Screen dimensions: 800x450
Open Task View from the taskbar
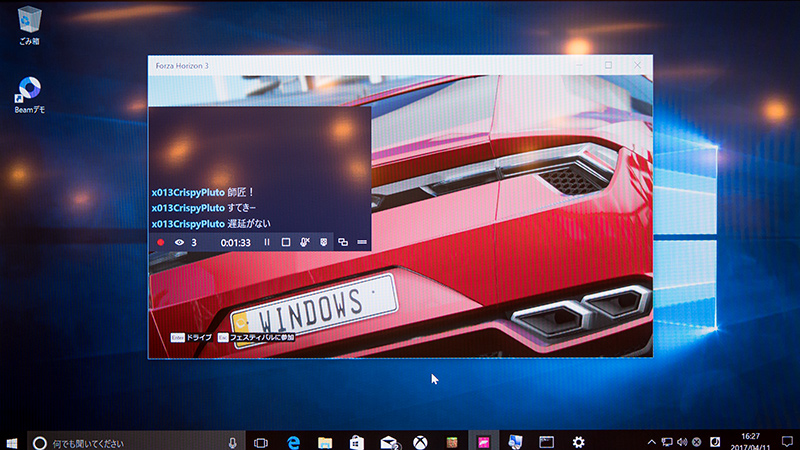pos(261,442)
